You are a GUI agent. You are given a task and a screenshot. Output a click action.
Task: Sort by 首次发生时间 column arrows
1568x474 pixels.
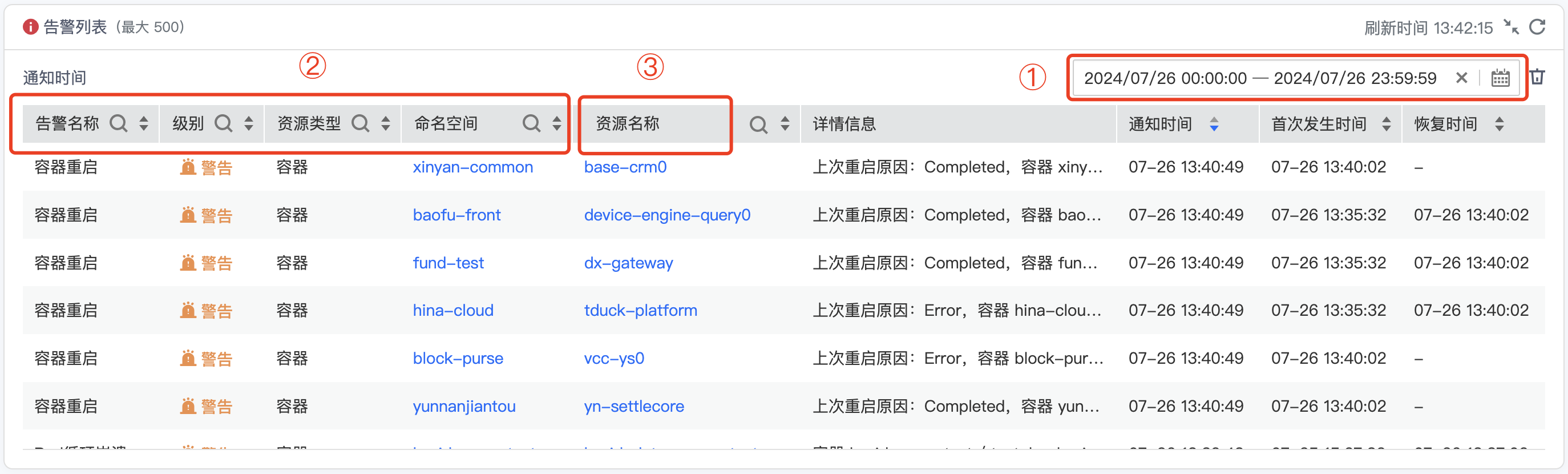click(1386, 124)
